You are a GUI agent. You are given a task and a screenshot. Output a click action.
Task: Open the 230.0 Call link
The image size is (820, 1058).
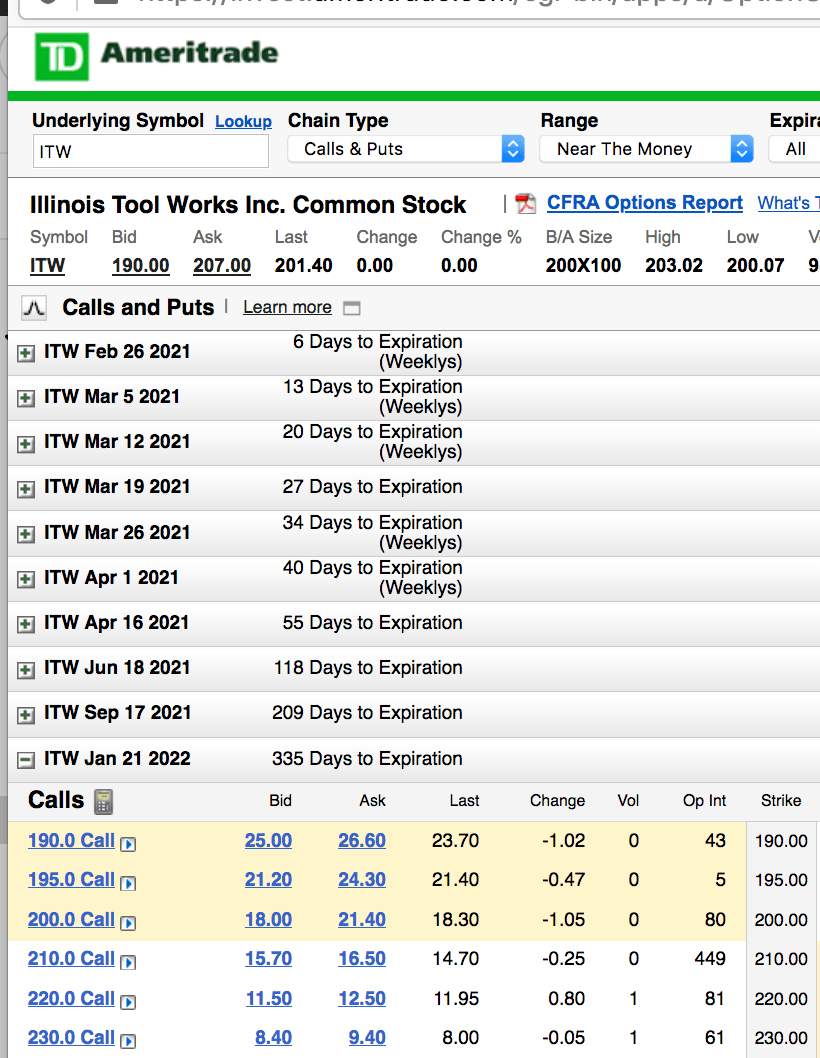pos(71,1038)
